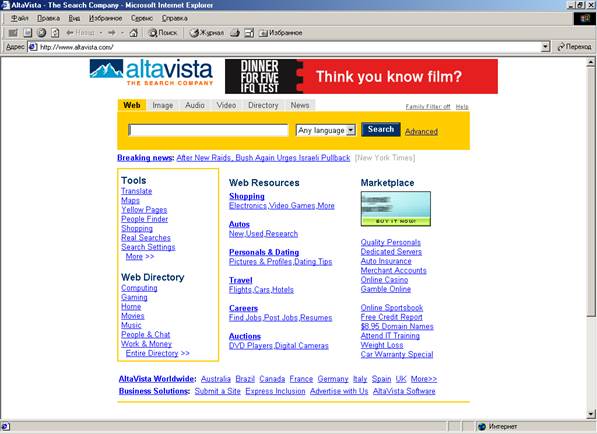Image resolution: width=597 pixels, height=434 pixels.
Task: Click the Refresh page toolbar icon
Action: 55,33
